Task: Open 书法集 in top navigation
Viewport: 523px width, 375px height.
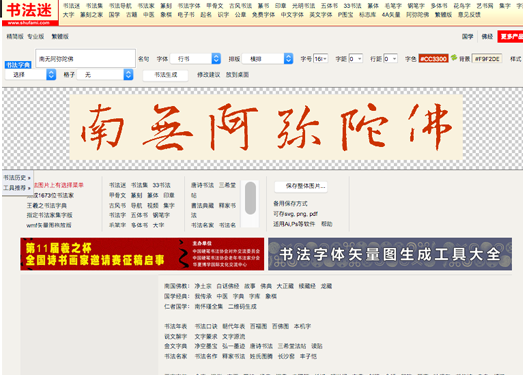Action: tap(94, 6)
